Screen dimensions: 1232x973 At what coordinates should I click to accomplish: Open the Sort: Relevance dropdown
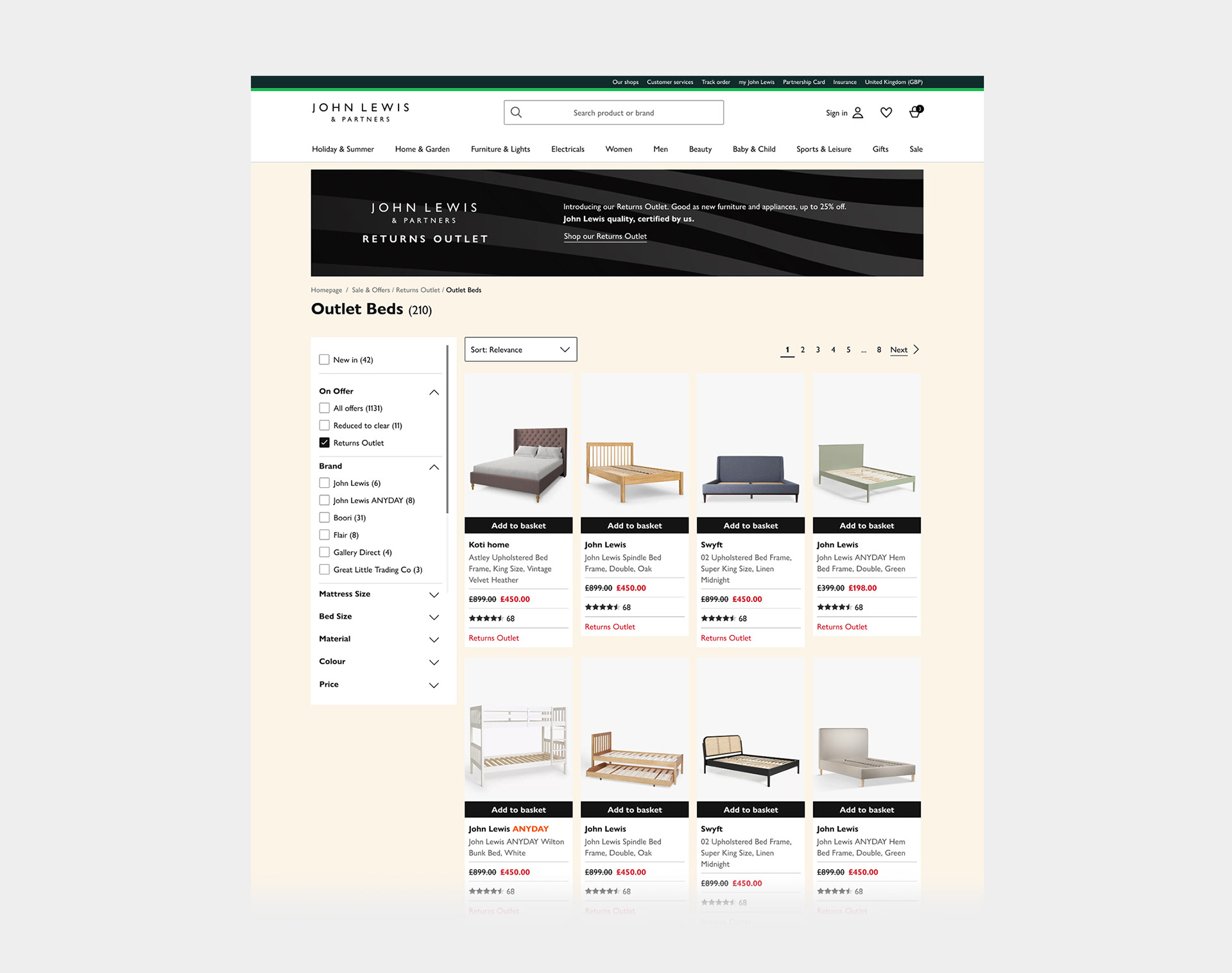[x=520, y=349]
